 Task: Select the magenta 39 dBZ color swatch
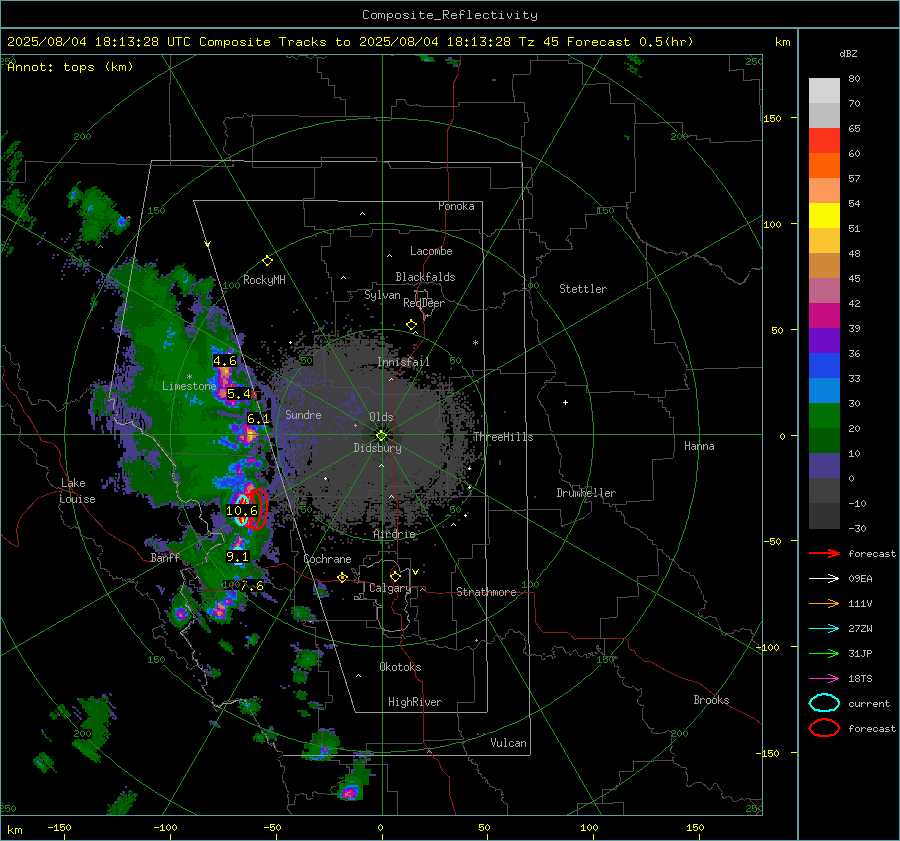point(824,315)
